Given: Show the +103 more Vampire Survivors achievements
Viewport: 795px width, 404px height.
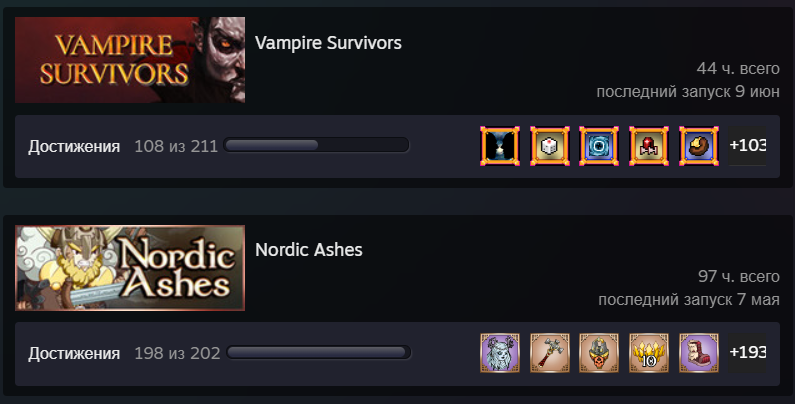Looking at the screenshot, I should coord(747,146).
